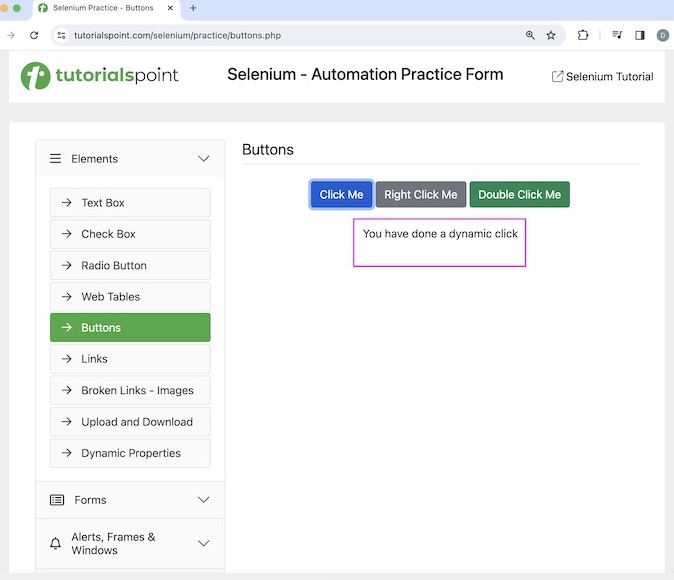Click the zoom magnifier in address bar

point(530,35)
